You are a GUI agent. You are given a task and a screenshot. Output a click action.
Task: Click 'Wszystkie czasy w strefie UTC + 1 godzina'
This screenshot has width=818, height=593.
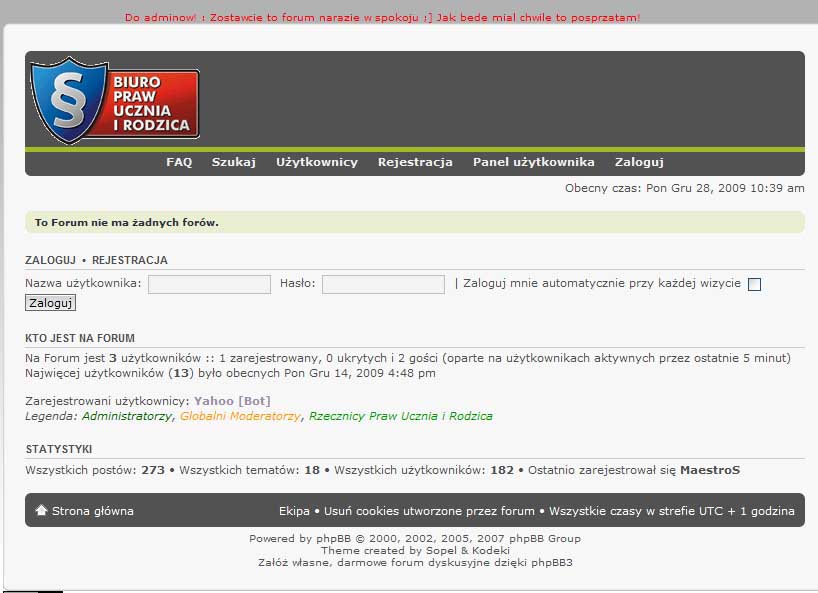pyautogui.click(x=672, y=511)
